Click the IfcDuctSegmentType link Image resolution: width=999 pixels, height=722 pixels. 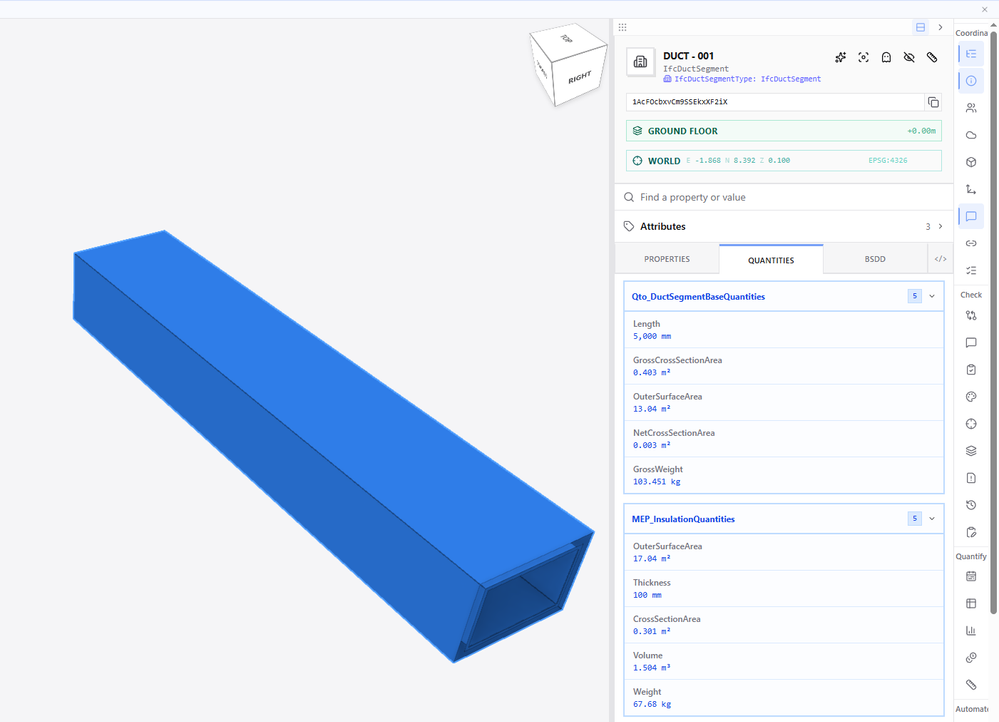pyautogui.click(x=747, y=79)
